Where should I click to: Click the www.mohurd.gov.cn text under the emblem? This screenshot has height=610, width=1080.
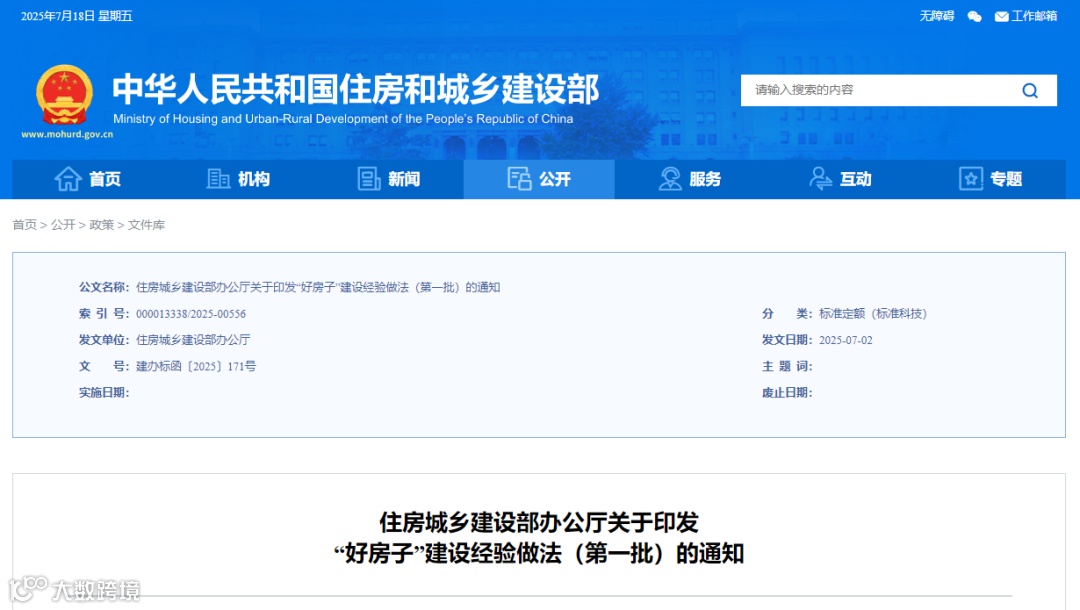[x=67, y=134]
